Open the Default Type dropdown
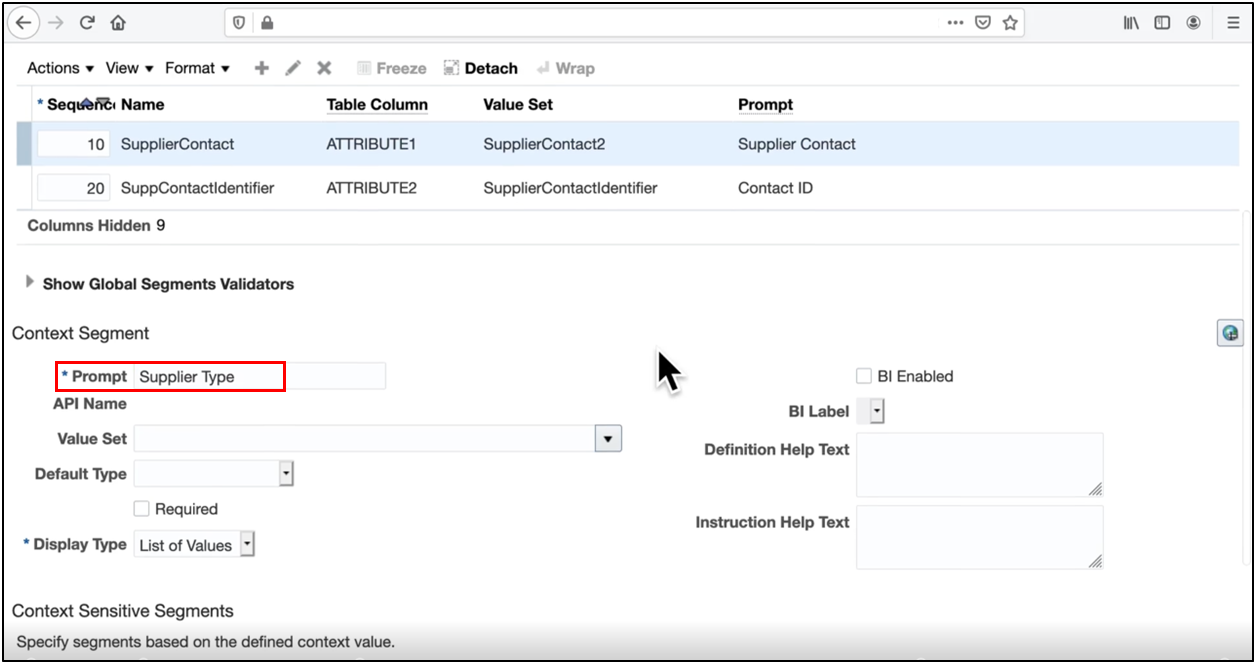Viewport: 1256px width, 664px height. pos(286,474)
